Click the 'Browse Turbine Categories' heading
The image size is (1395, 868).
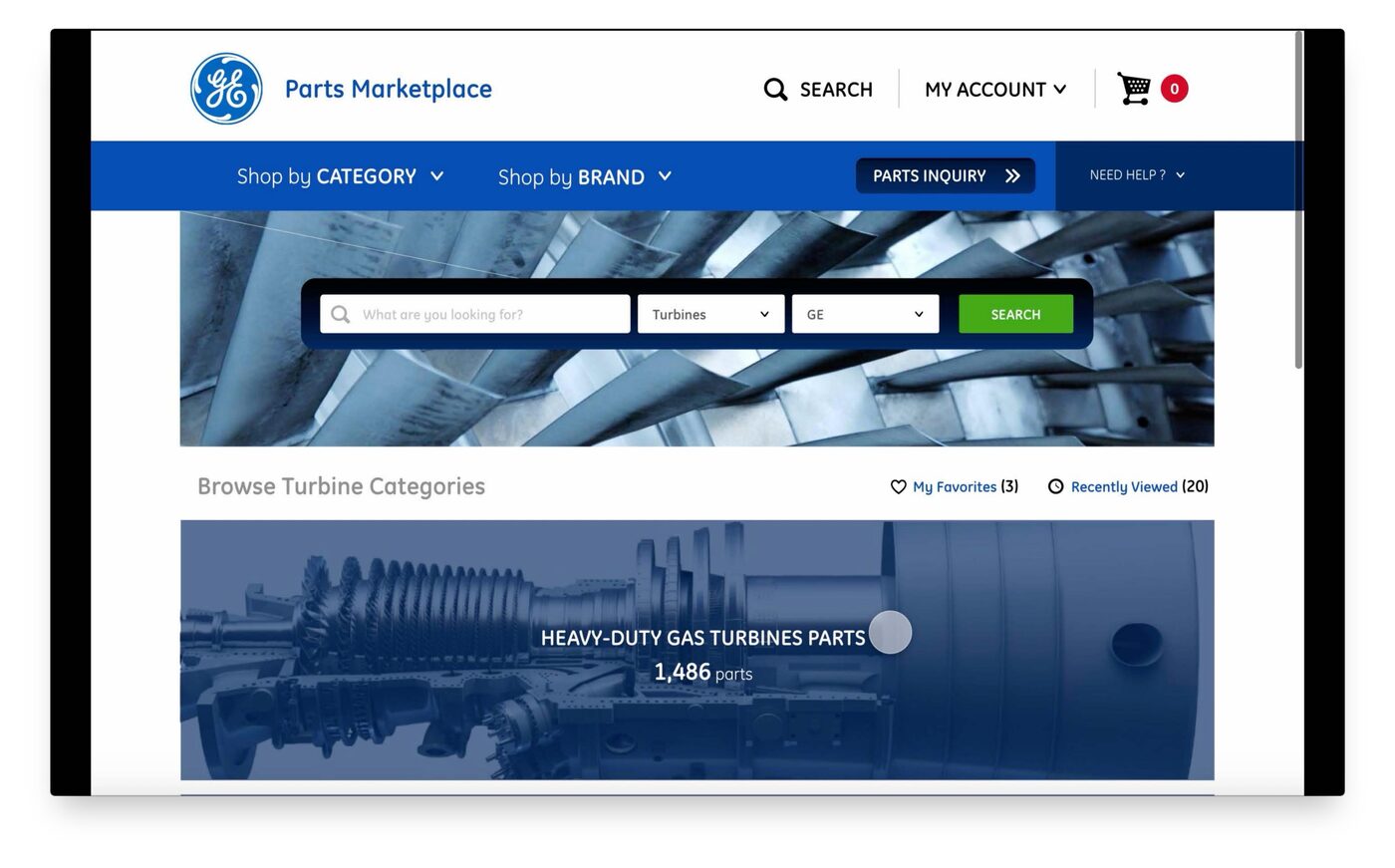pos(341,486)
